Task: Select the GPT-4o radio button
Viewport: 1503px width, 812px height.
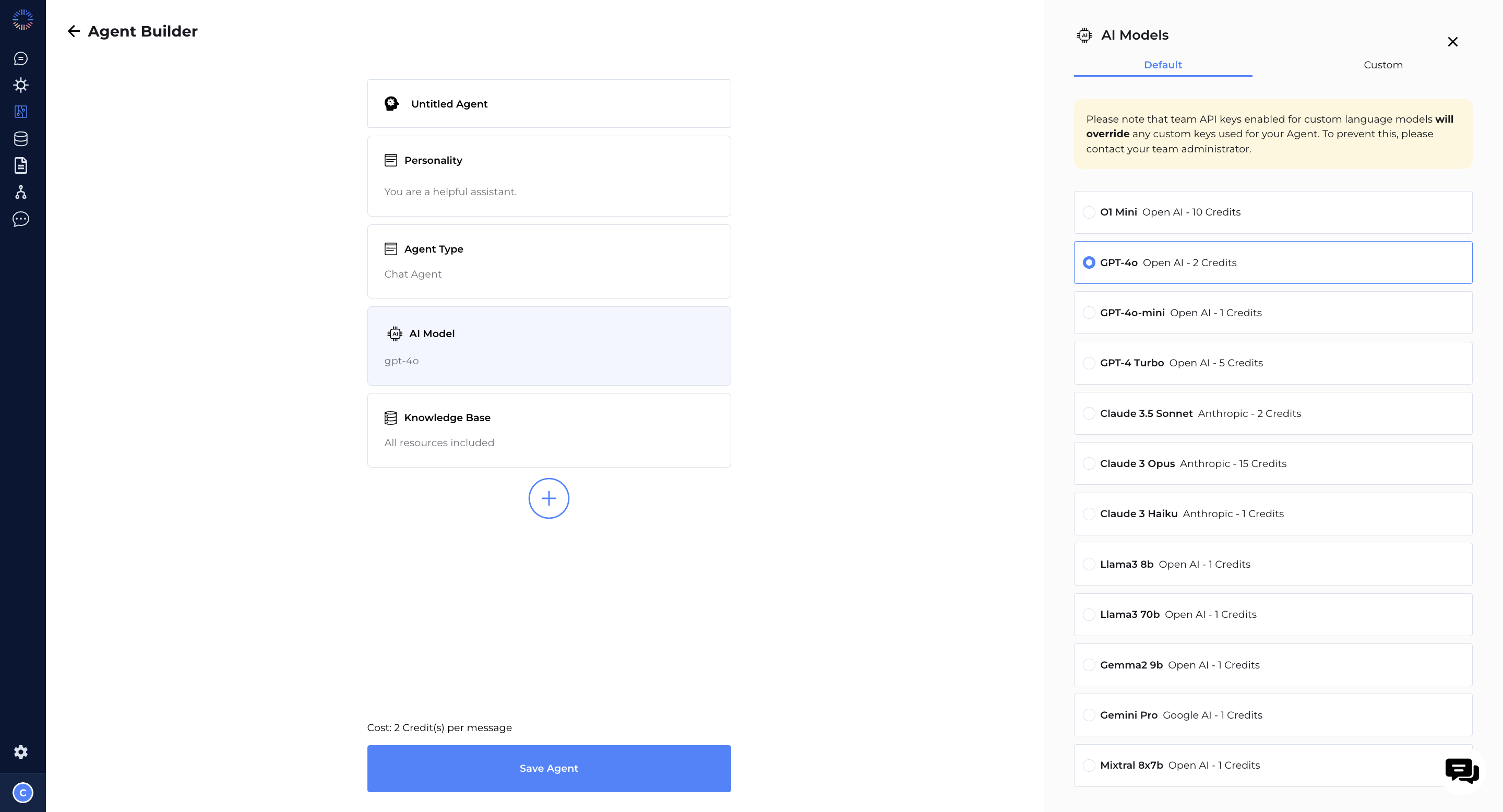Action: pos(1089,262)
